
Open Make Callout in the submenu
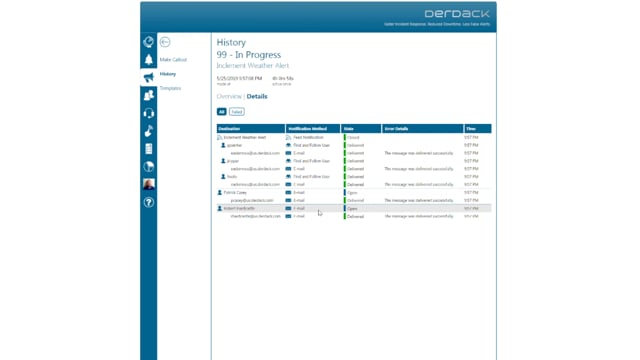(x=173, y=60)
